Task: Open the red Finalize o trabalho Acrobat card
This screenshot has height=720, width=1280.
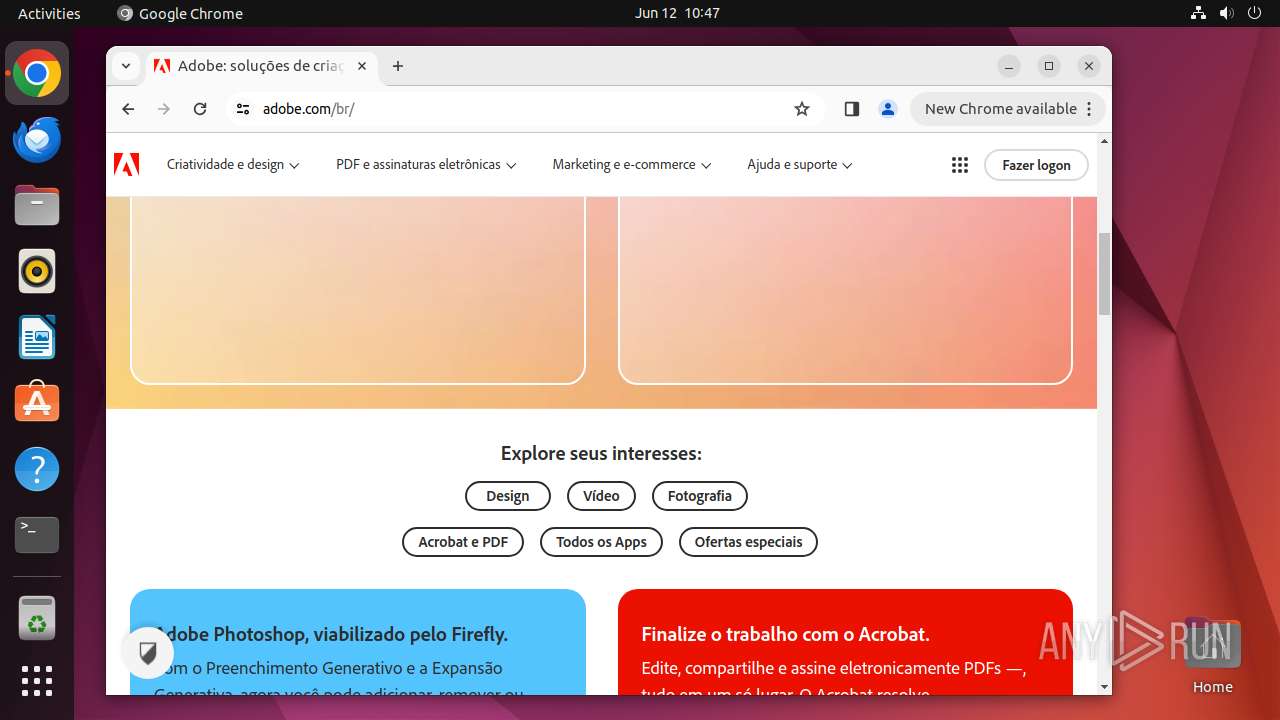Action: pos(845,642)
